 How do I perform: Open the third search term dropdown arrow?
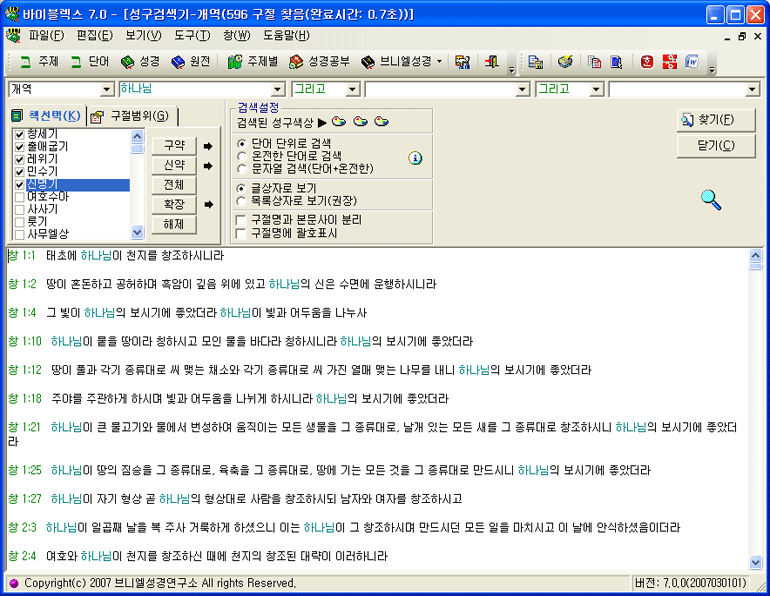pyautogui.click(x=752, y=89)
